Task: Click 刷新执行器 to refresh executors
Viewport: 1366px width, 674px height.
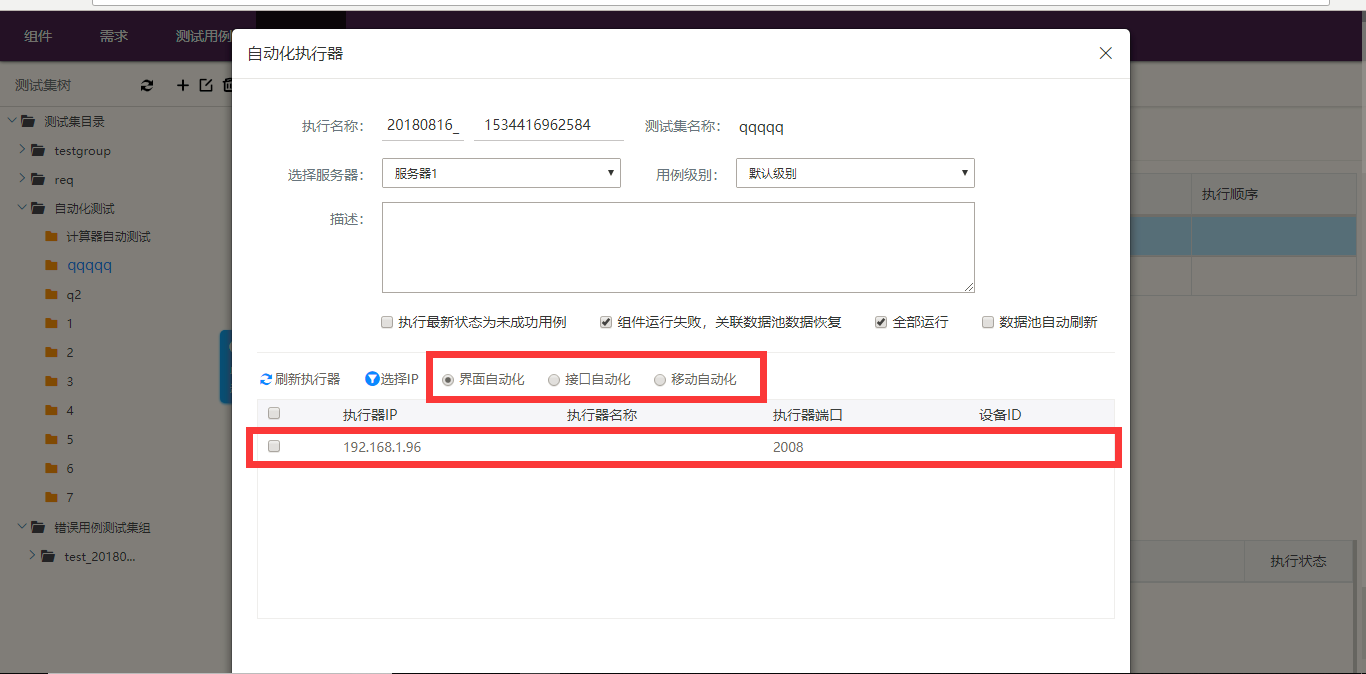Action: [300, 379]
